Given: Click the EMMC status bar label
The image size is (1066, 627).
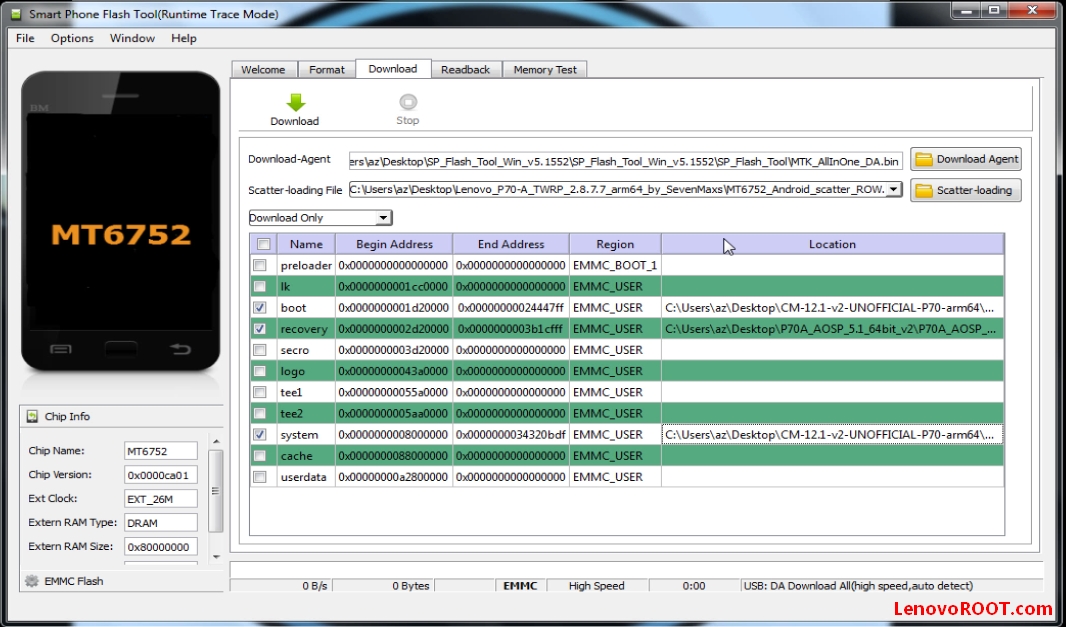Looking at the screenshot, I should (x=520, y=586).
